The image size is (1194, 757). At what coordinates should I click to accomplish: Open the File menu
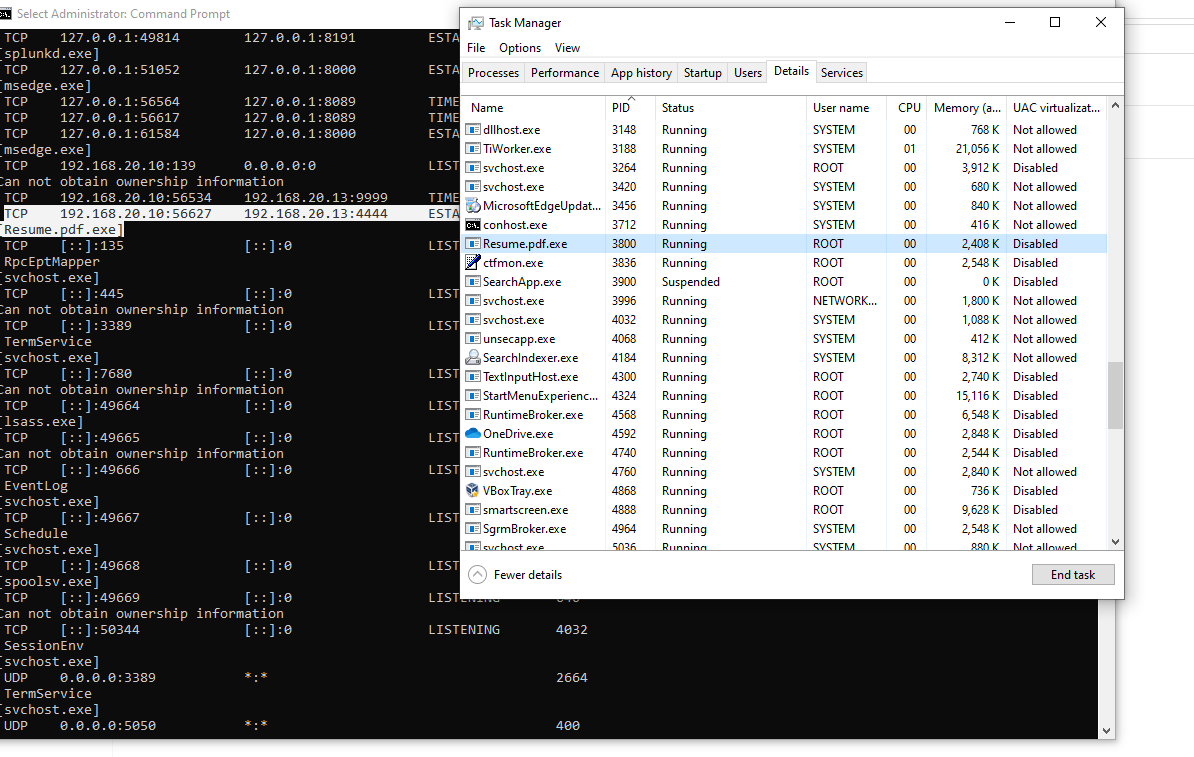[475, 47]
